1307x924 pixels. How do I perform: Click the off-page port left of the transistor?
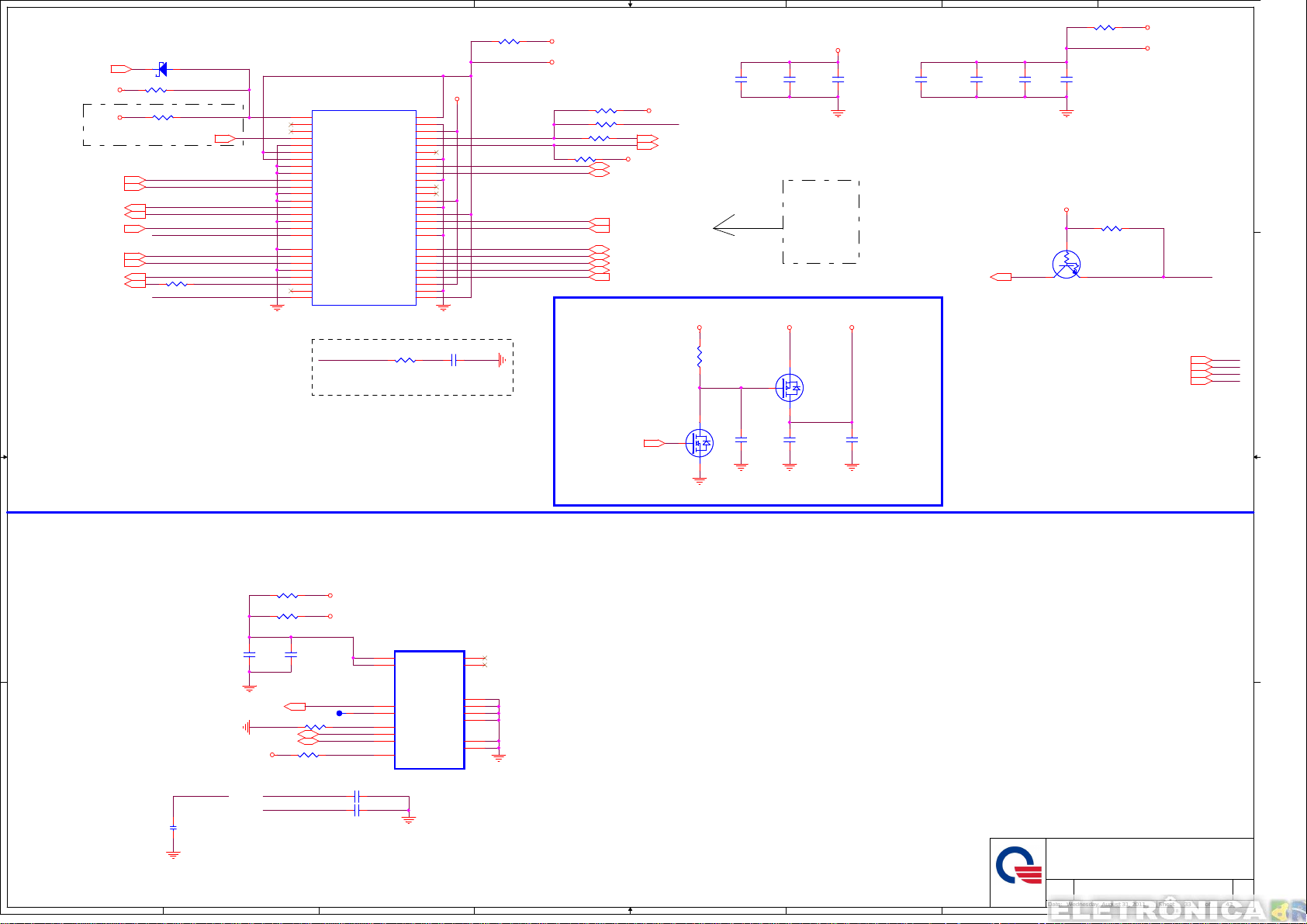click(1001, 277)
